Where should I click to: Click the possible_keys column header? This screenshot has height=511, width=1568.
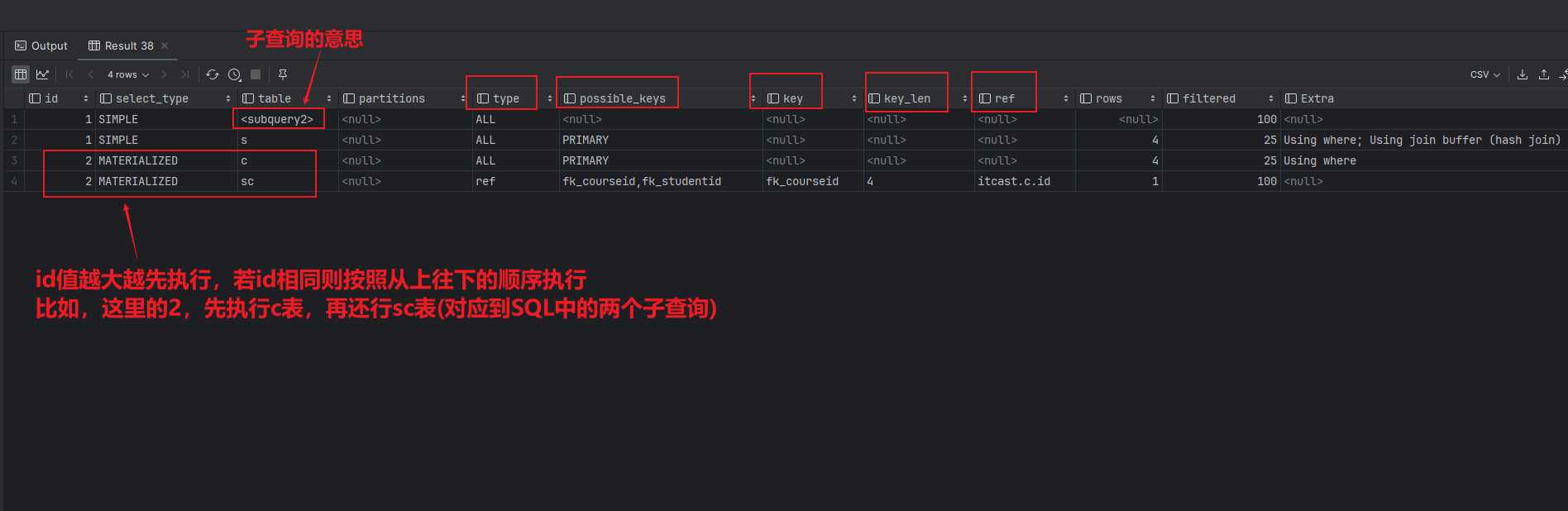[622, 98]
